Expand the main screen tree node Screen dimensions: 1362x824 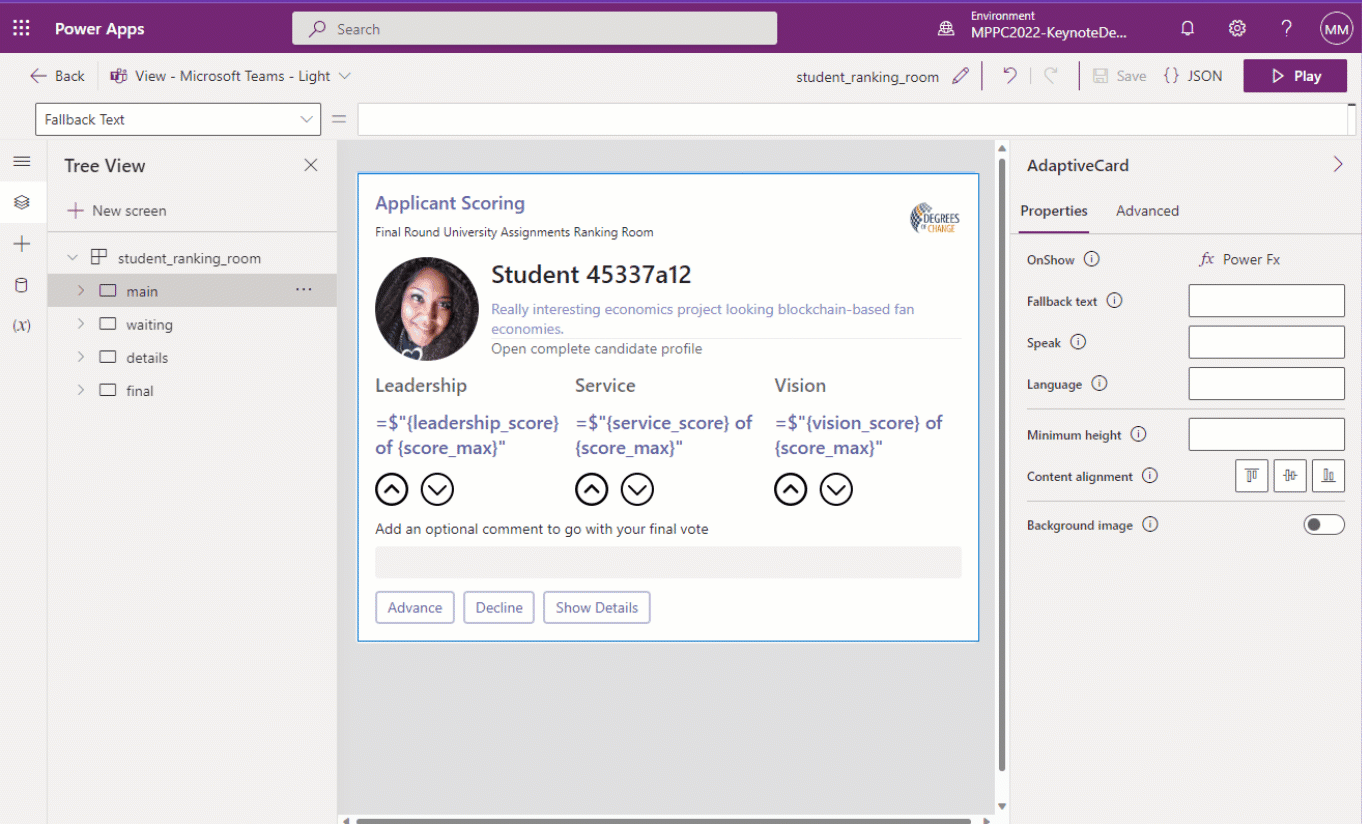(81, 291)
